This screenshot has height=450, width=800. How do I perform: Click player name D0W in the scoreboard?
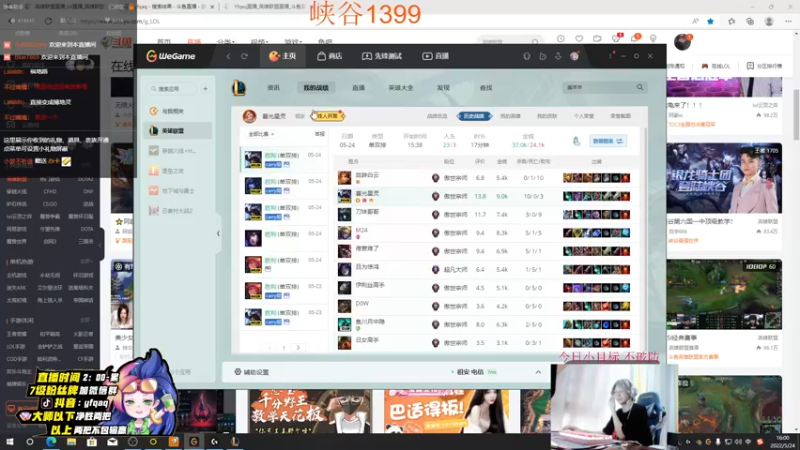pyautogui.click(x=362, y=304)
